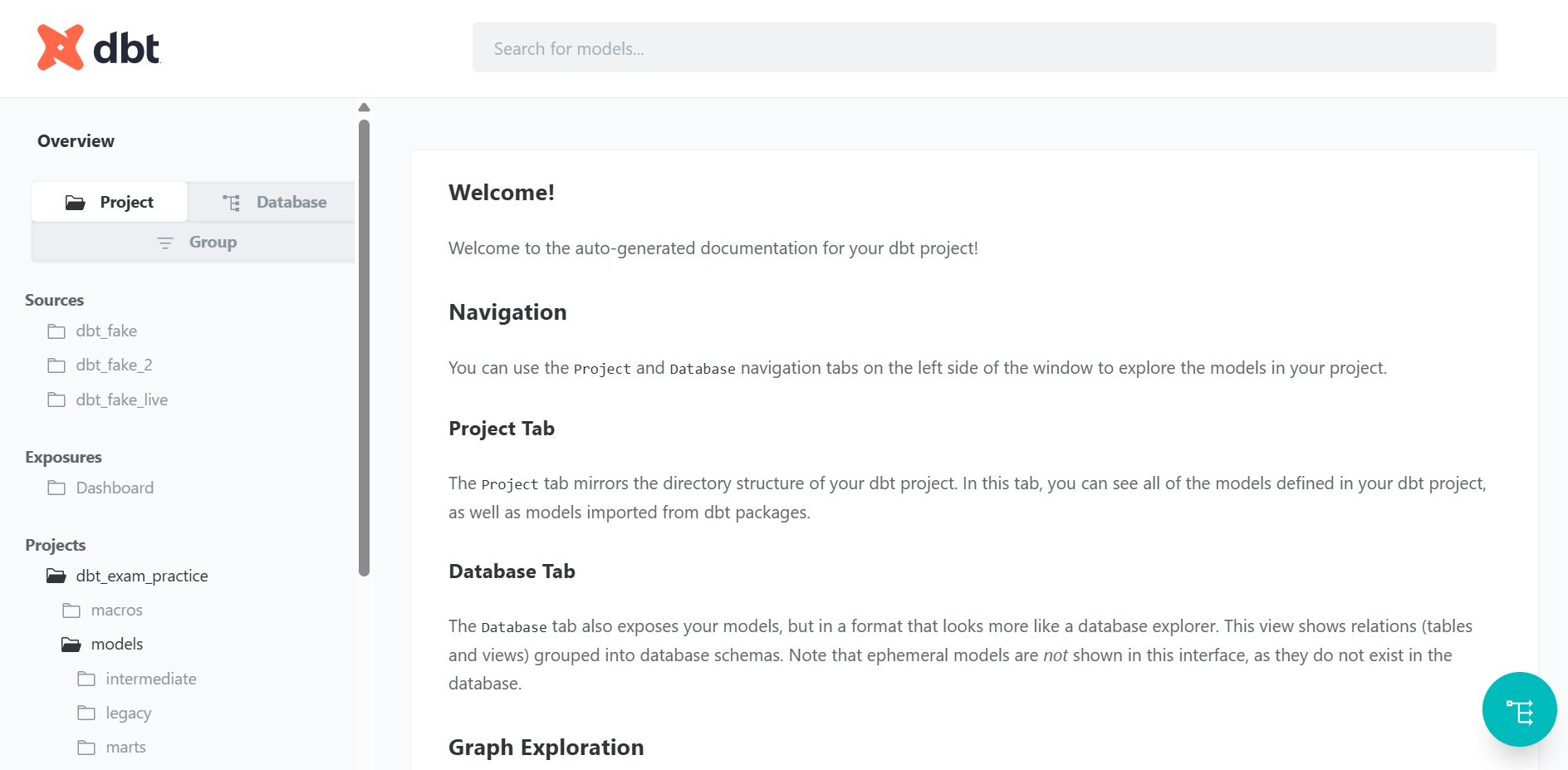
Task: Click the dbt logo
Action: click(99, 47)
